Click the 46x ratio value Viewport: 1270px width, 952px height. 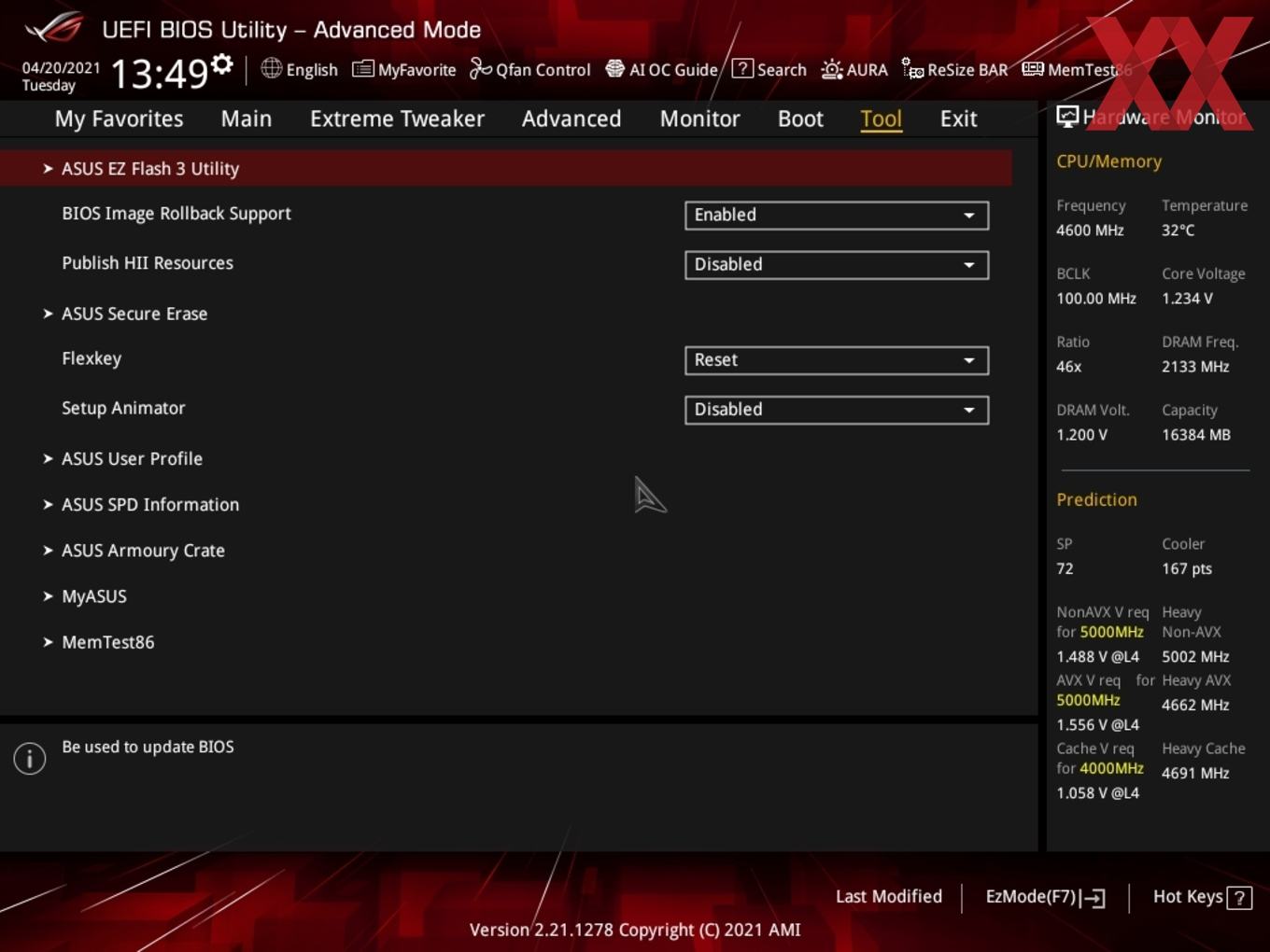(1068, 367)
